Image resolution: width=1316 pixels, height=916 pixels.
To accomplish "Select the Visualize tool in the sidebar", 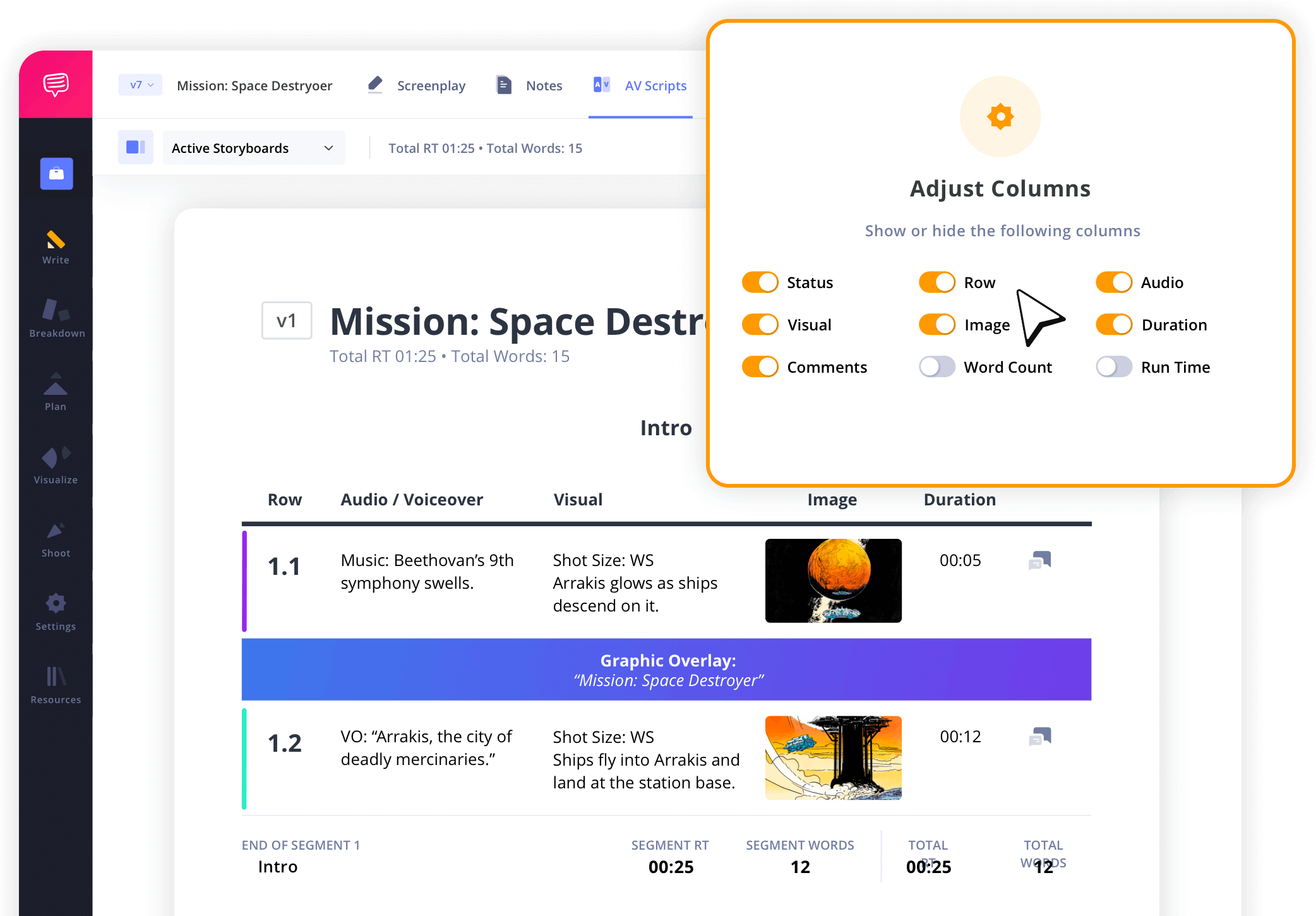I will pos(56,464).
